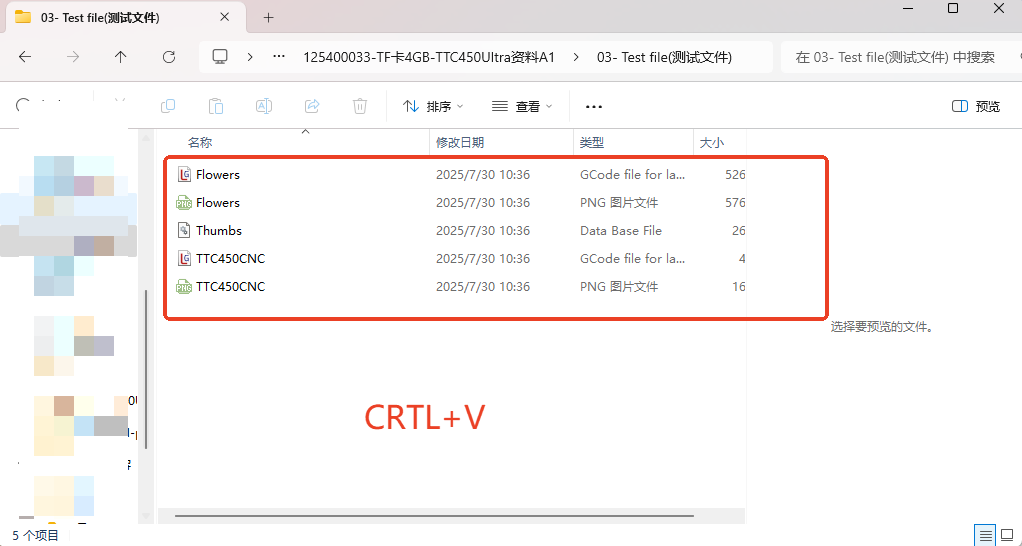Sort by 修改日期 column header
Image resolution: width=1022 pixels, height=546 pixels.
pos(460,143)
